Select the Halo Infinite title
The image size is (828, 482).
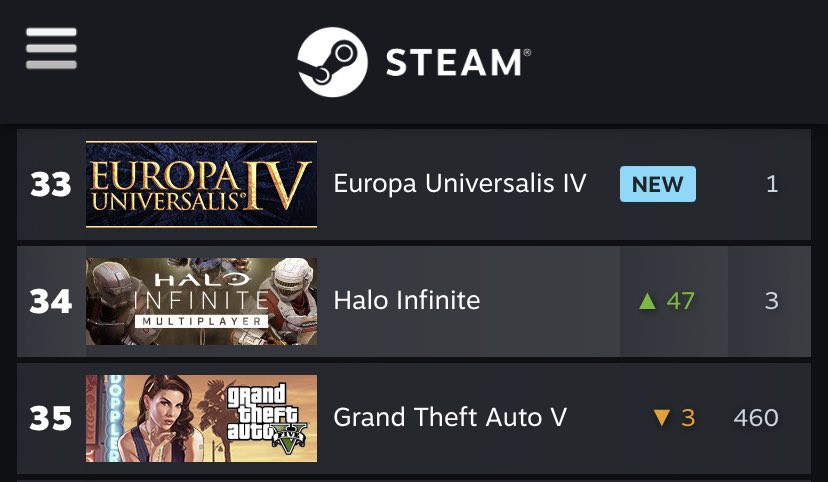click(407, 300)
